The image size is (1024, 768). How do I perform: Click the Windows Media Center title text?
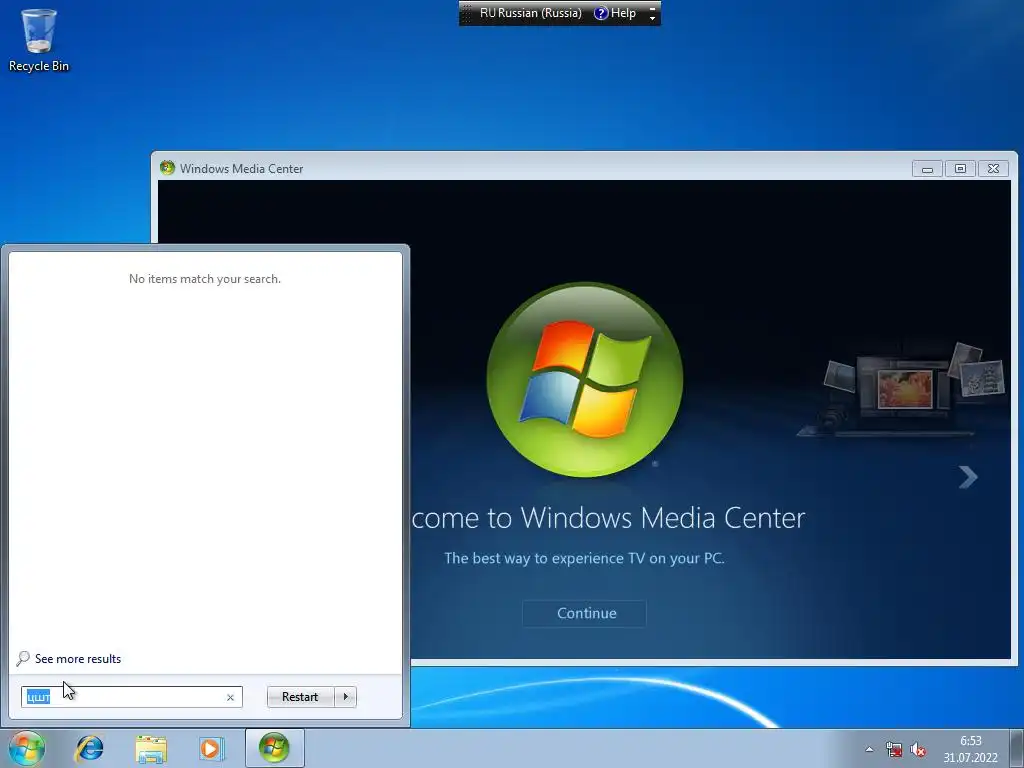[x=242, y=168]
